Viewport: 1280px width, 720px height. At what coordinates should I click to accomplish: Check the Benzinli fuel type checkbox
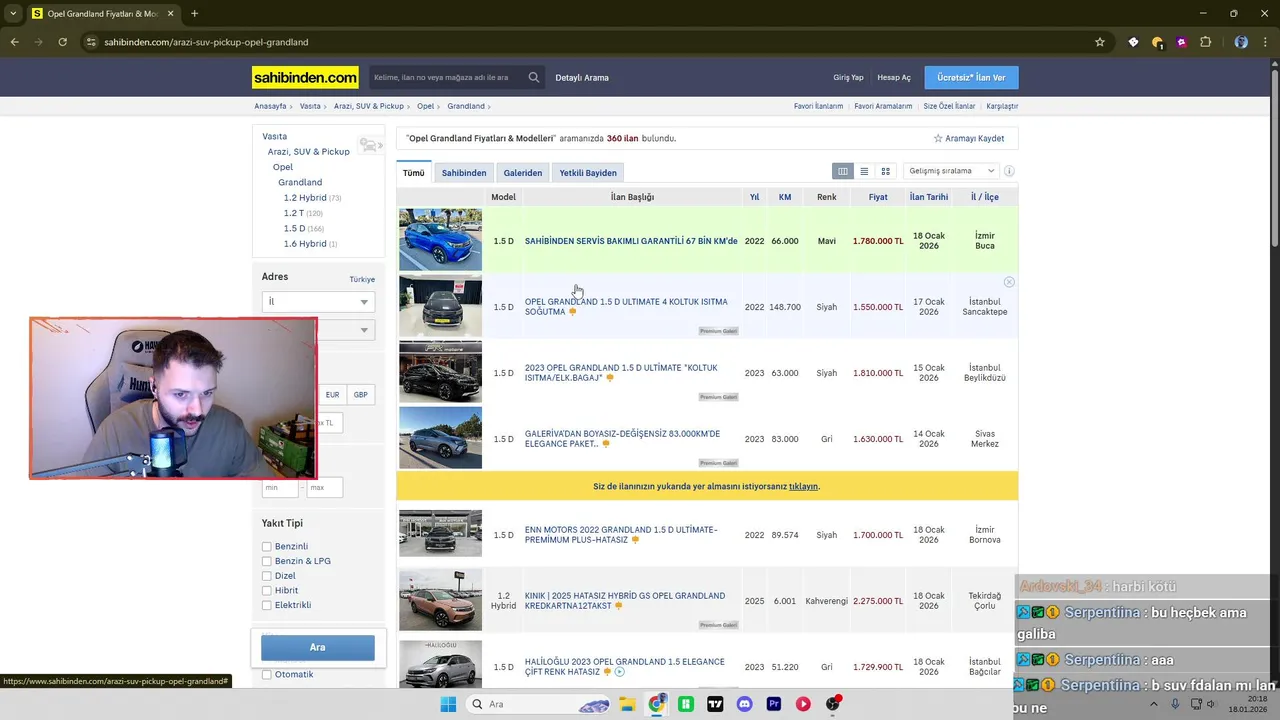267,547
